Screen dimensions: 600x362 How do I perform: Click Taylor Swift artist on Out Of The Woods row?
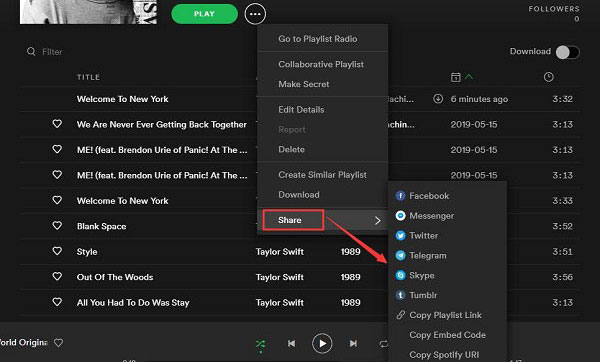coord(280,277)
